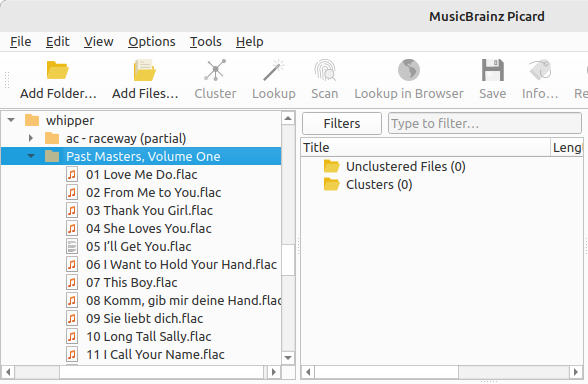Open the Edit menu
This screenshot has width=588, height=384.
coord(58,42)
